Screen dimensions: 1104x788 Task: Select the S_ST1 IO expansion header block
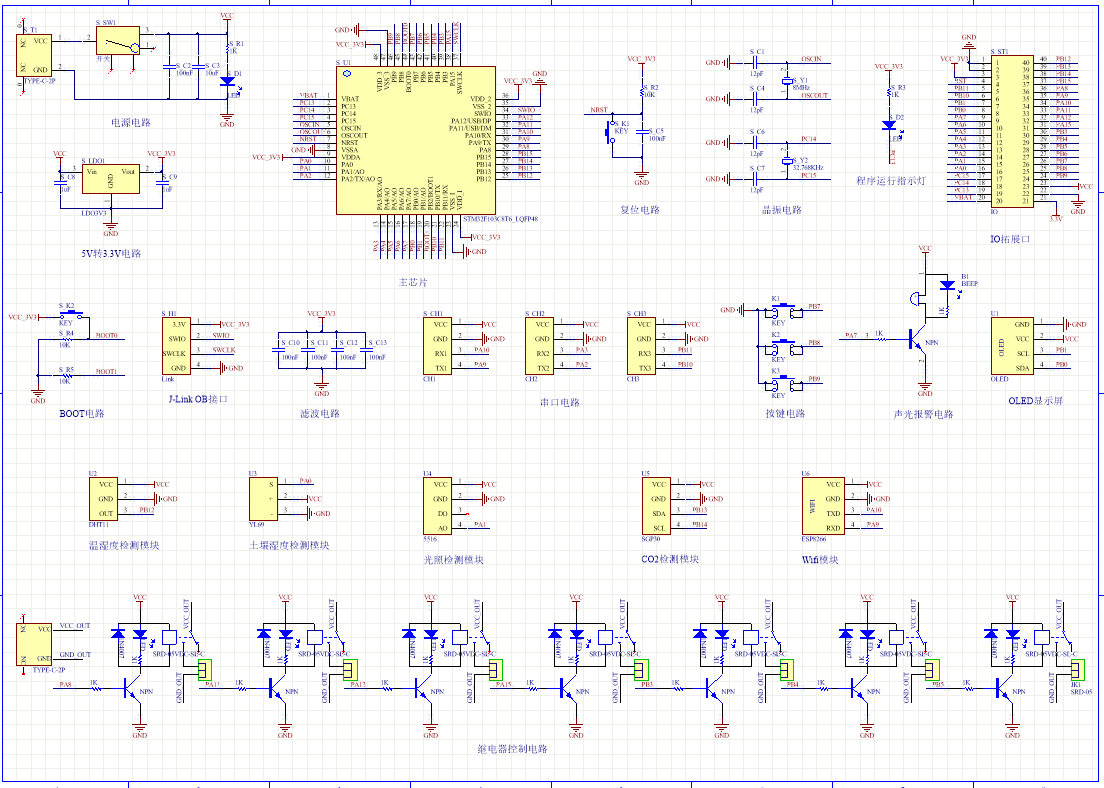click(1012, 132)
